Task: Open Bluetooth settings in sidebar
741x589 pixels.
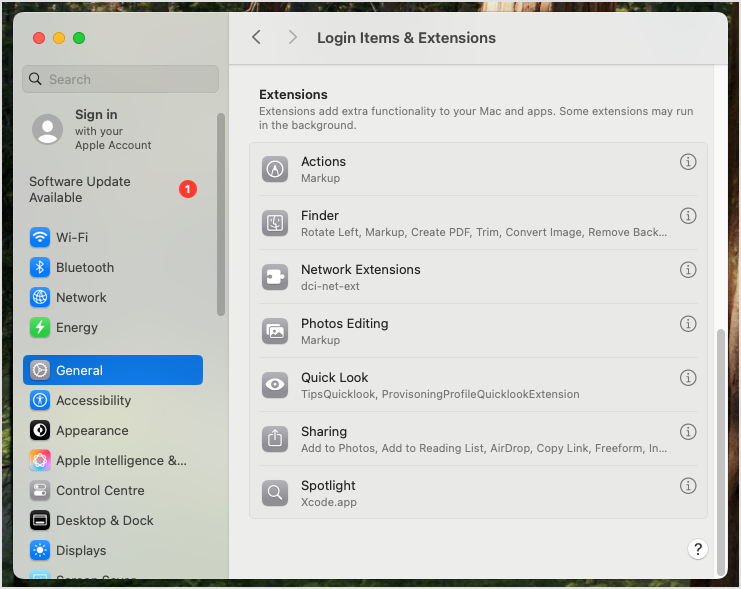Action: (113, 268)
